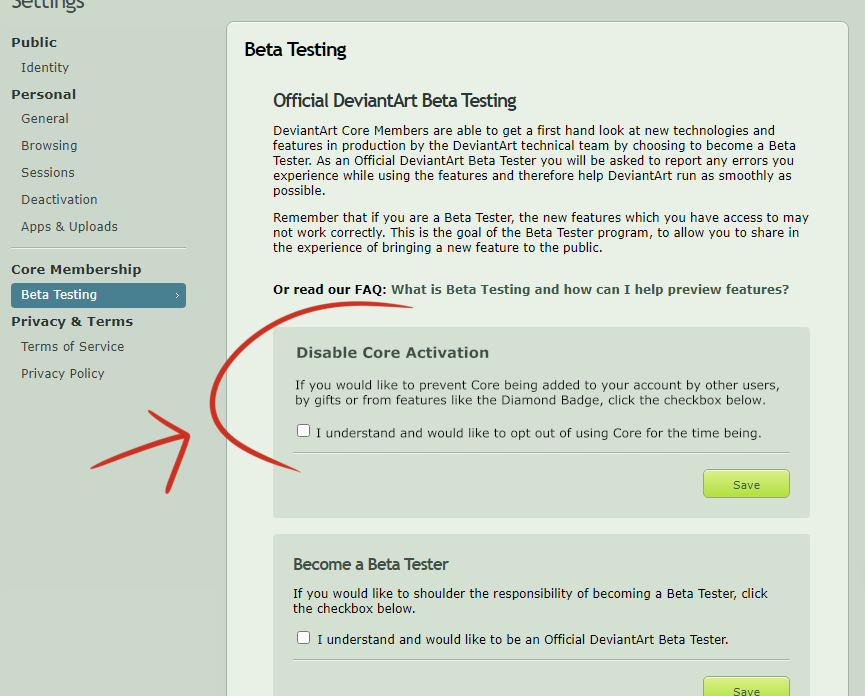The height and width of the screenshot is (696, 865).
Task: Go to General personal settings
Action: tap(45, 119)
